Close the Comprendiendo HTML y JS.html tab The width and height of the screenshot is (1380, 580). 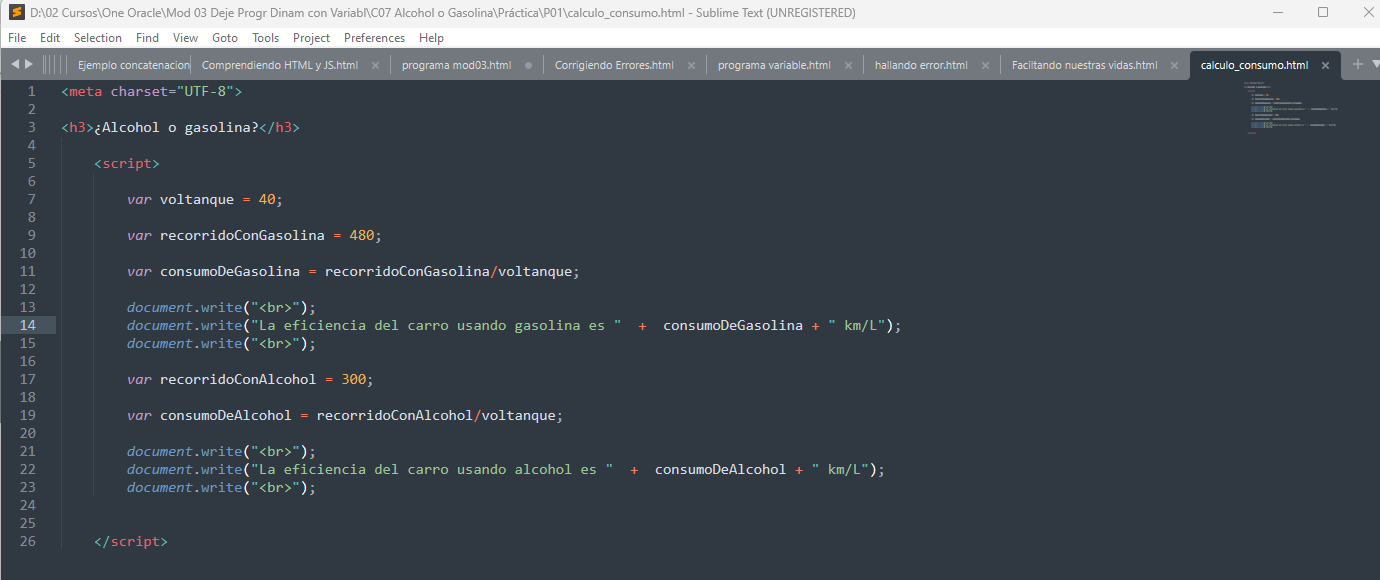tap(375, 65)
